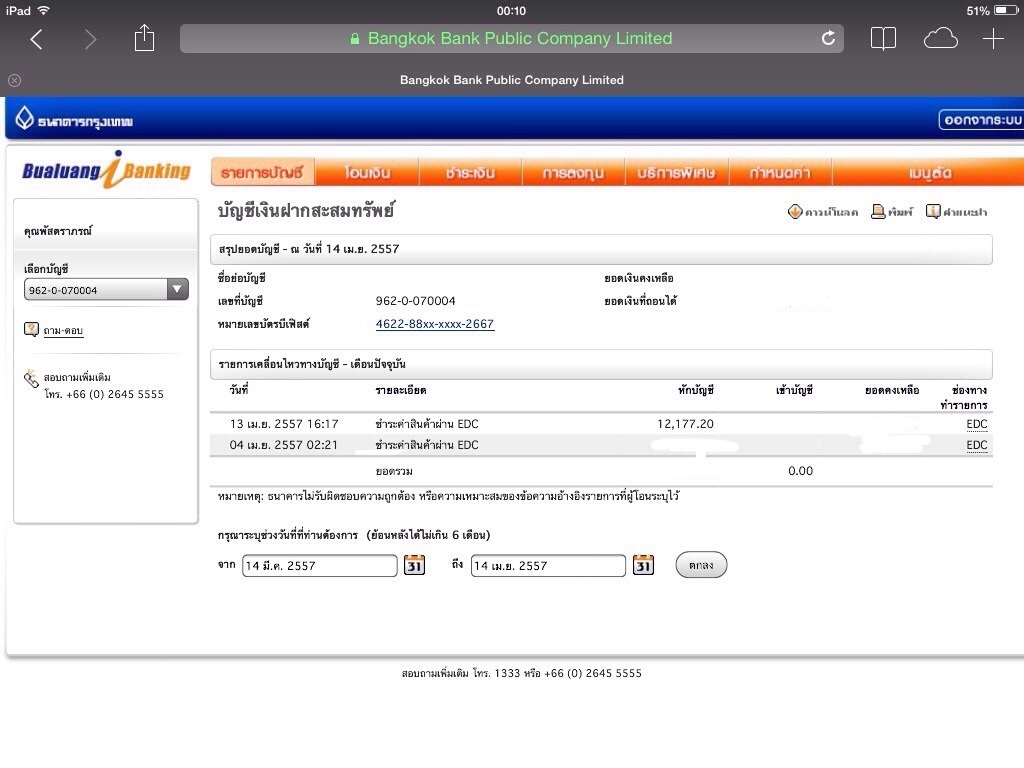Click the customer name คุณพัสตราภรณ์
The image size is (1024, 768).
coord(58,231)
